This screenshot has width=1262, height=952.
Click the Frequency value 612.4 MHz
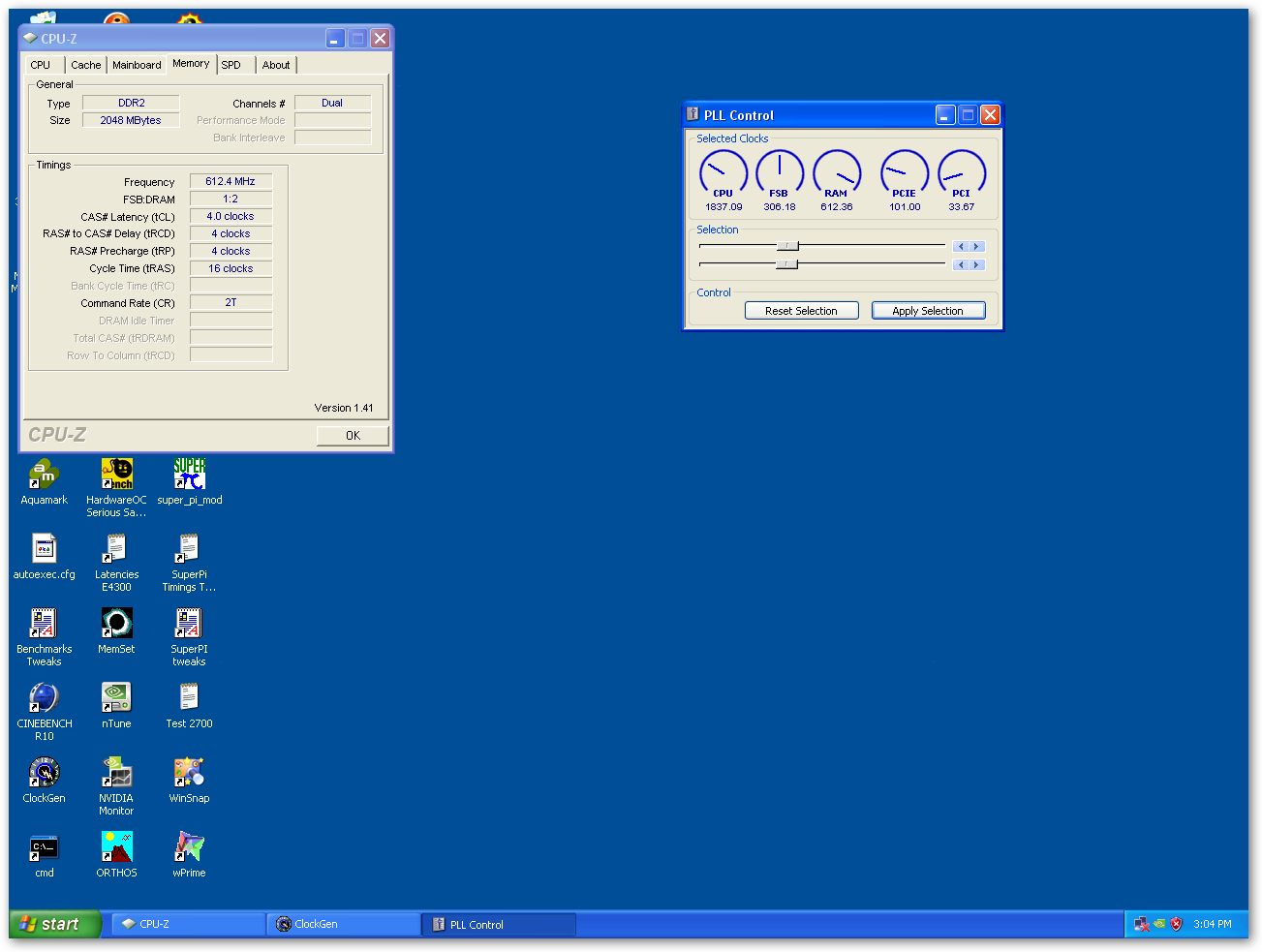pos(231,181)
